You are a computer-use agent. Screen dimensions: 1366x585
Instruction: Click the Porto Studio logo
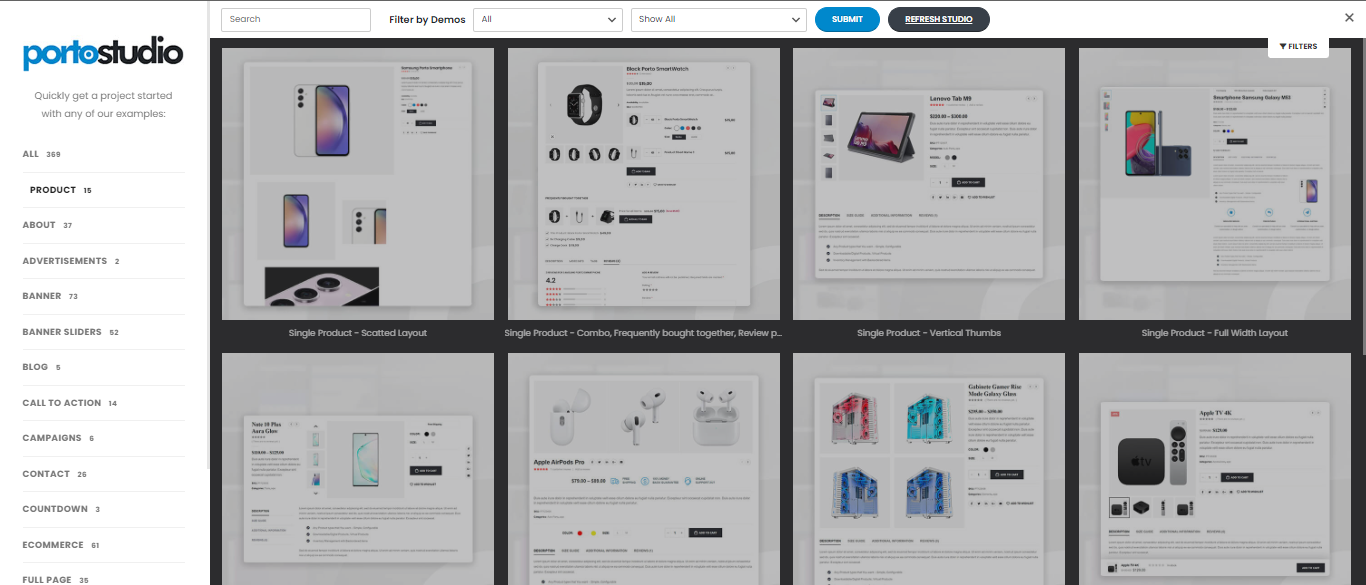click(103, 53)
